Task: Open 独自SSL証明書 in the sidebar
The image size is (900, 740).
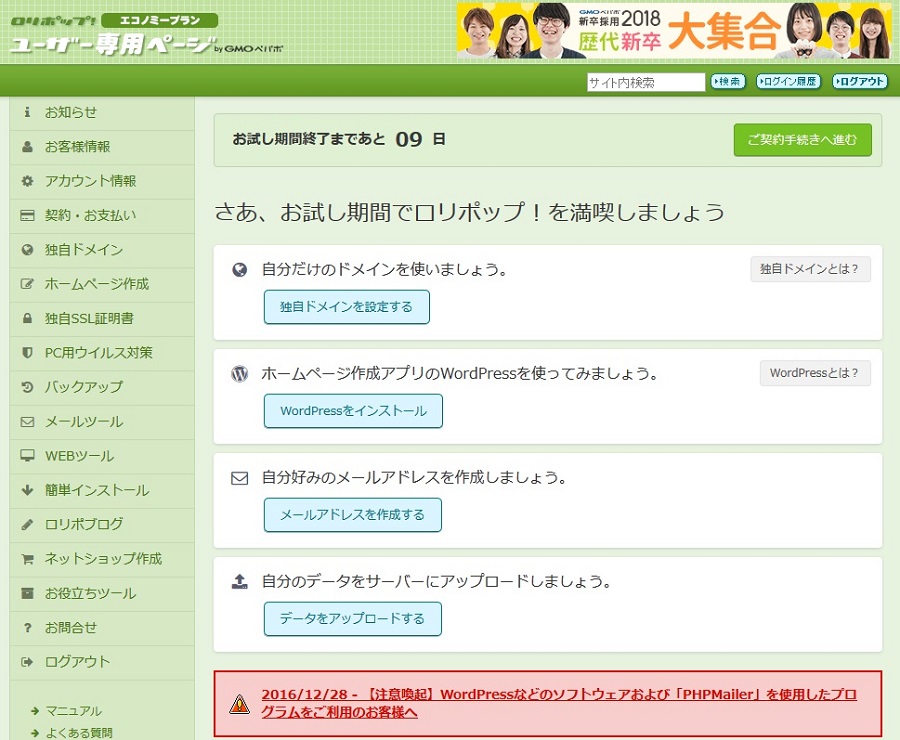Action: click(x=102, y=319)
